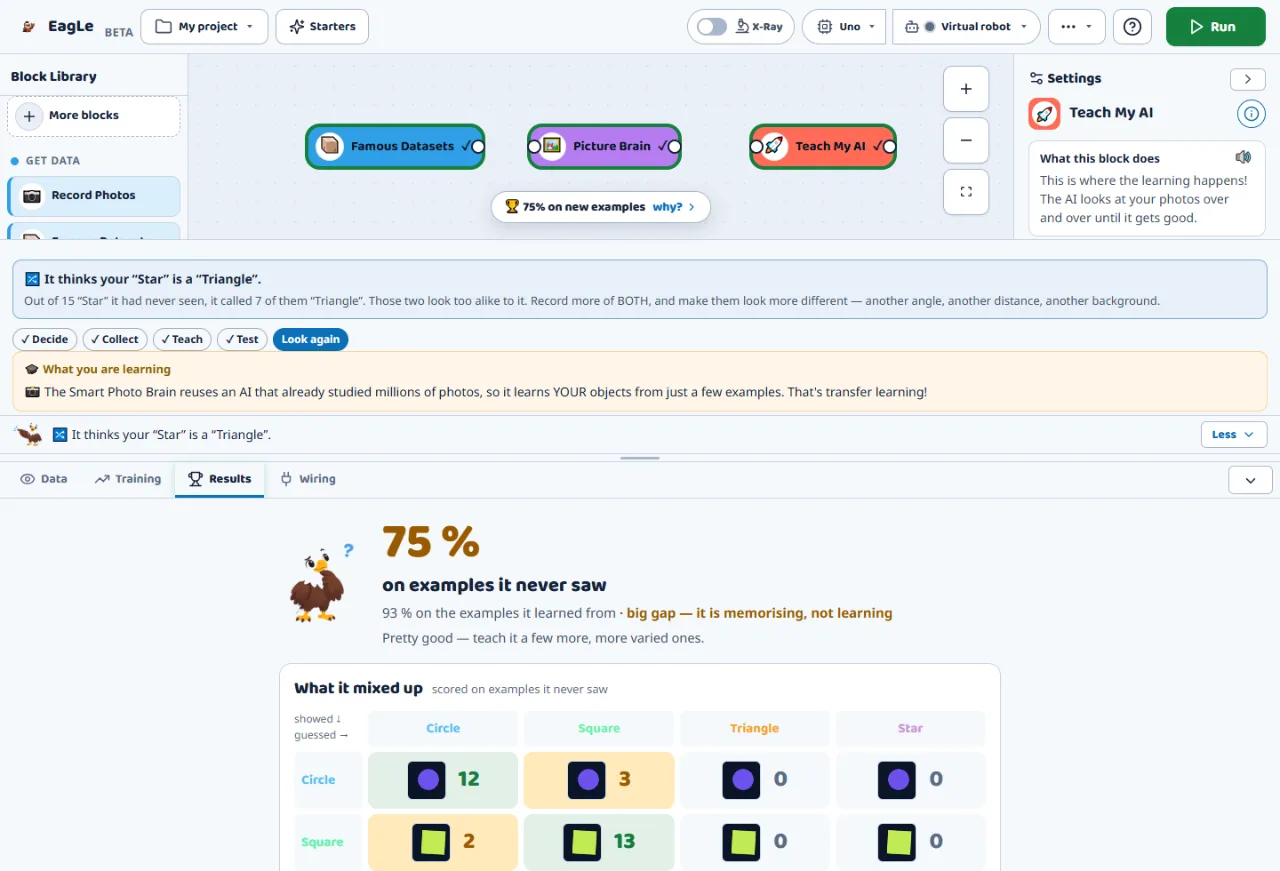This screenshot has height=871, width=1280.
Task: Open the three-dots more options menu
Action: tap(1076, 27)
